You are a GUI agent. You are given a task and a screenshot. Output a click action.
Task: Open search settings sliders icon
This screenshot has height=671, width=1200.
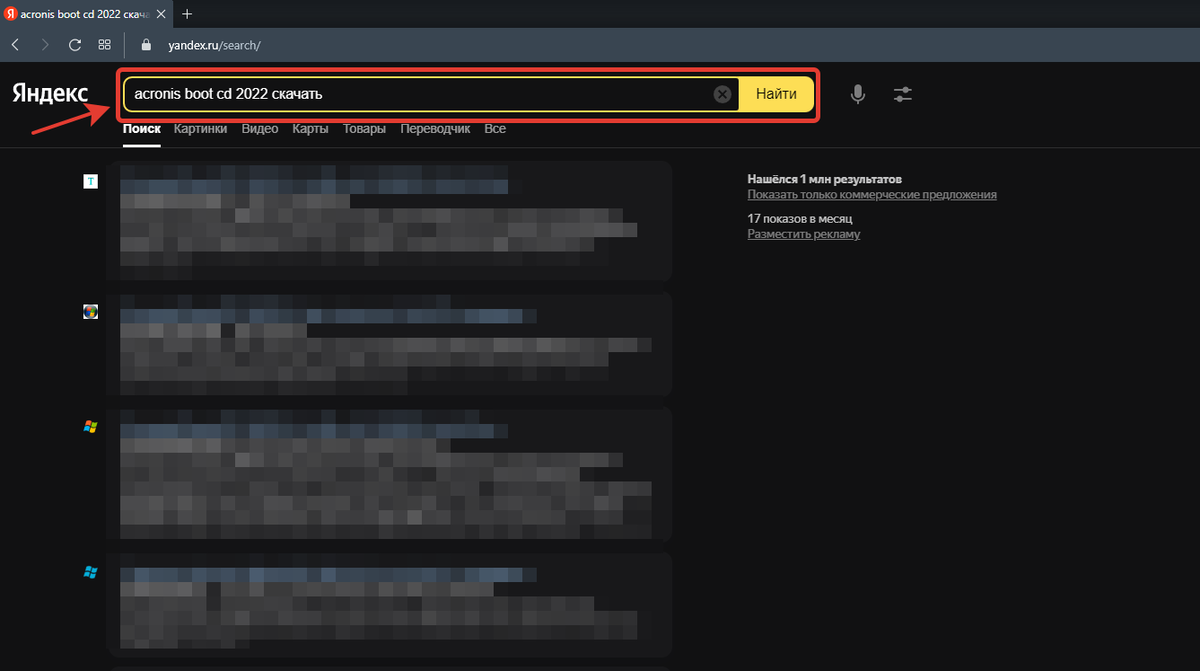click(x=903, y=94)
